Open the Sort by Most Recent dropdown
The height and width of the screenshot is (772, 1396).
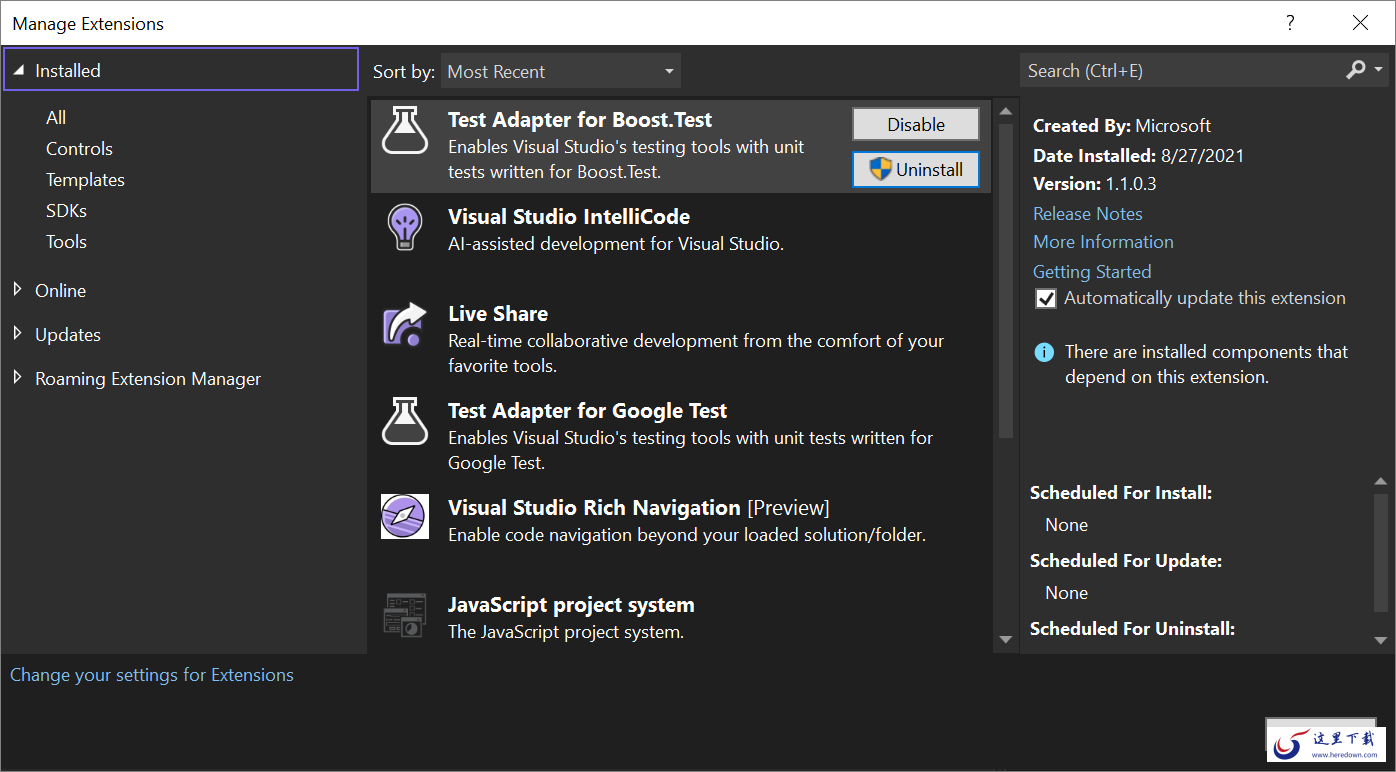[x=561, y=71]
